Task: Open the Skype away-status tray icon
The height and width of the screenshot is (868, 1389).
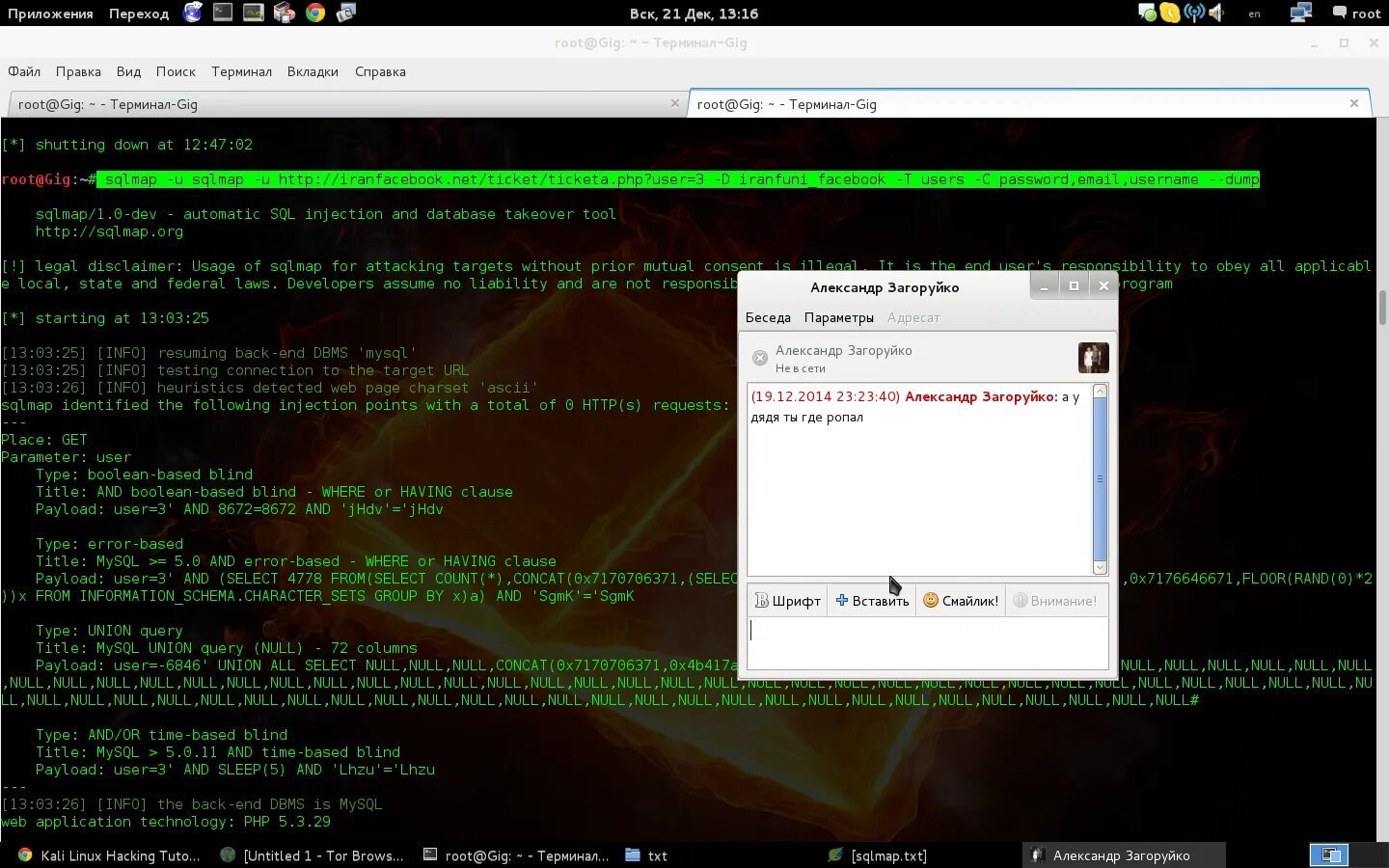Action: click(x=1170, y=13)
